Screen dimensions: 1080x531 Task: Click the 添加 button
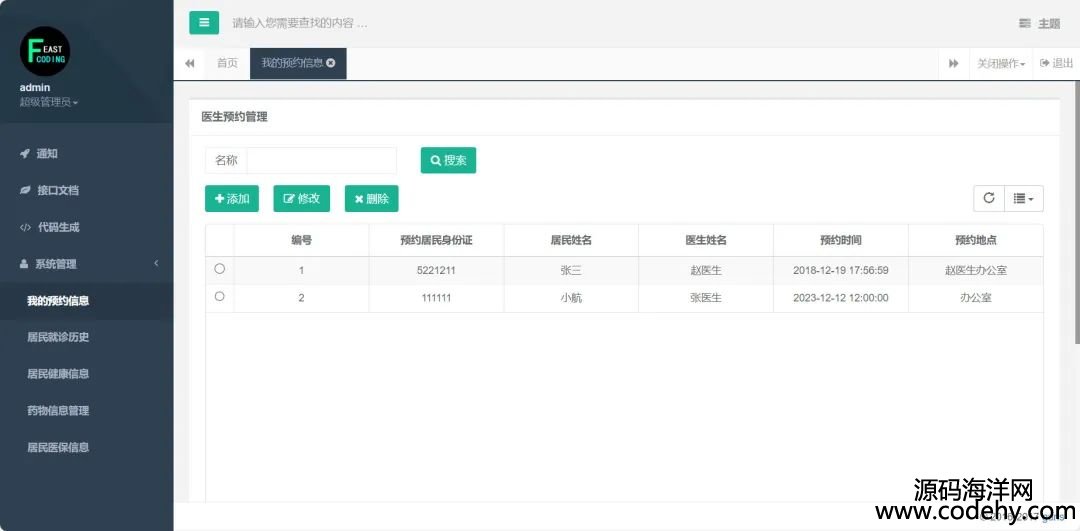(x=232, y=198)
